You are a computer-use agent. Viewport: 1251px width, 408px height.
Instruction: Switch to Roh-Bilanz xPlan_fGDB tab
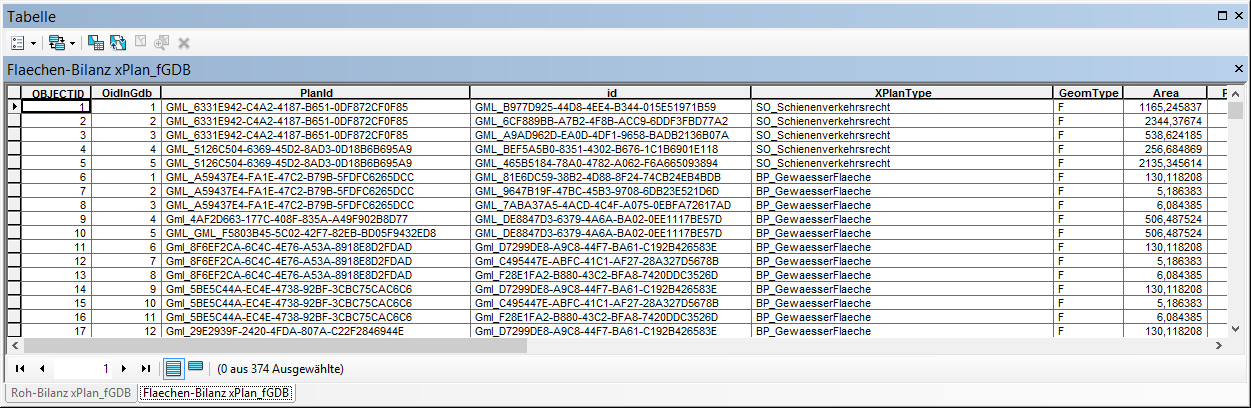click(x=71, y=394)
